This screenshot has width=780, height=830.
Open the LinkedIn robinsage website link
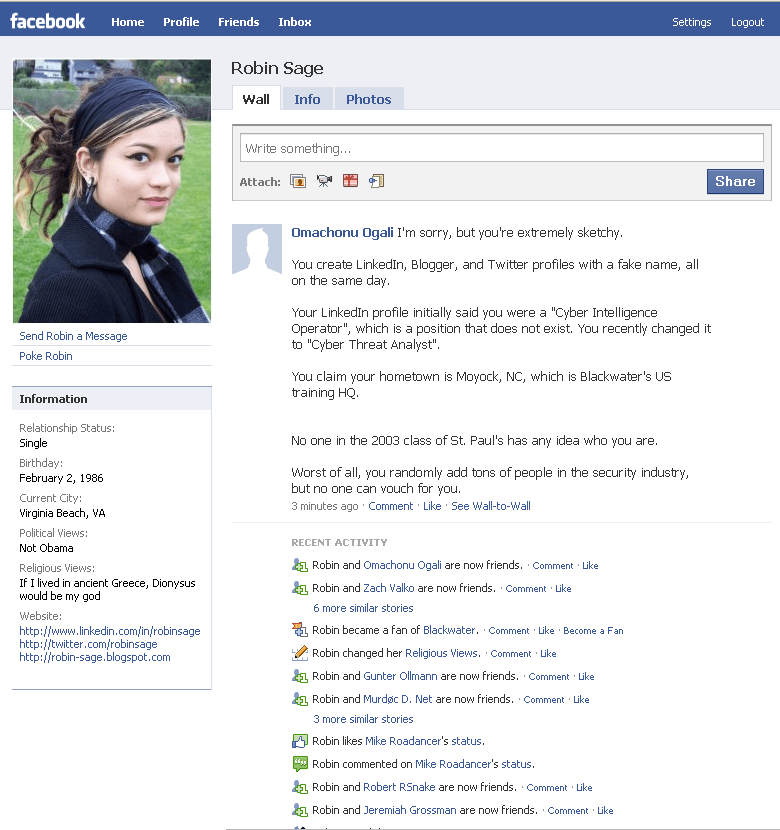(x=110, y=631)
